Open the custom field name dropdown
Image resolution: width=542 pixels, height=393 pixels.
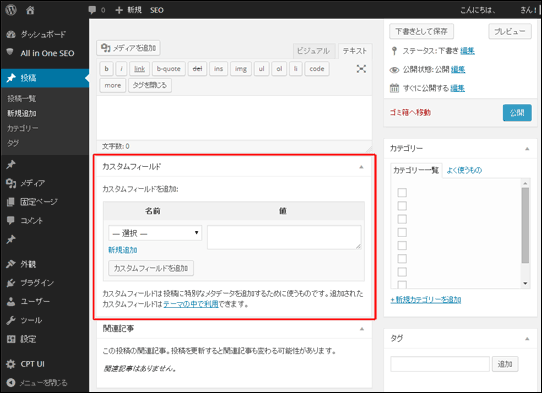[155, 233]
